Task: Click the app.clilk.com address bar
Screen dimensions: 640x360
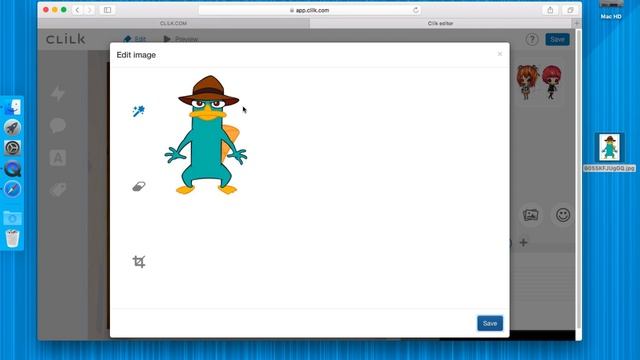Action: [x=310, y=10]
